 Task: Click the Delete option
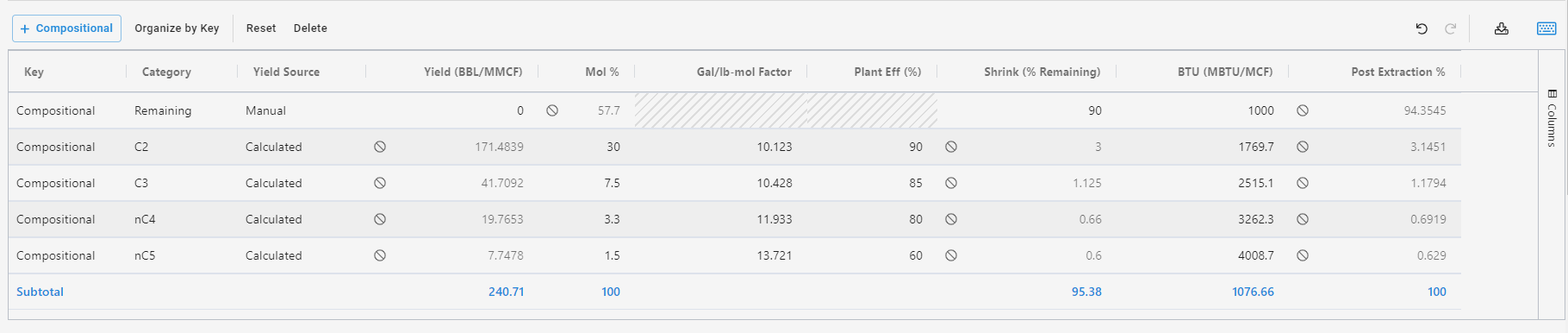[x=310, y=28]
